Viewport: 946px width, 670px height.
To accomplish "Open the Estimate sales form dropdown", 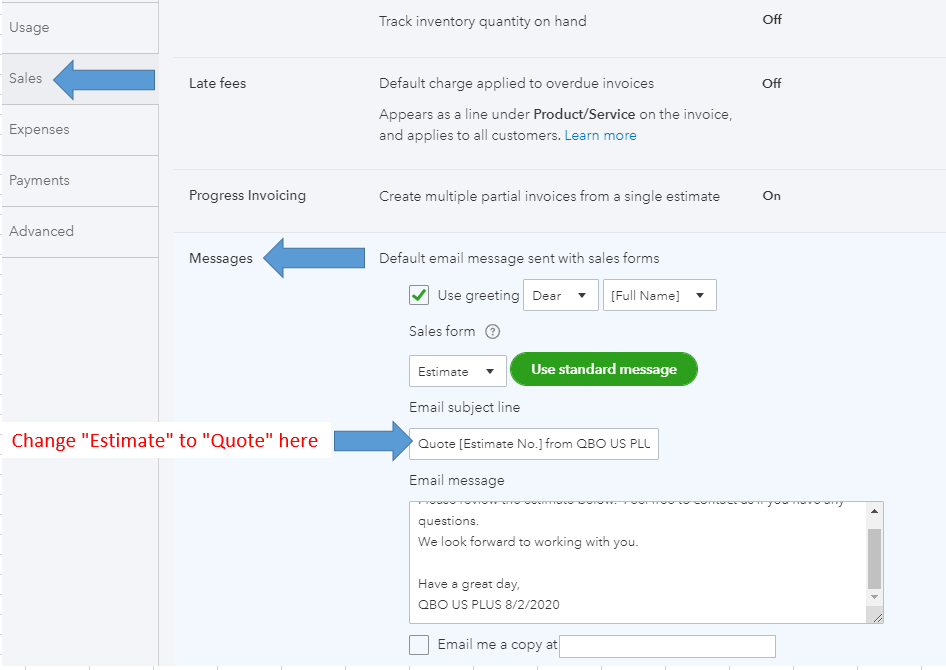I will tap(456, 371).
